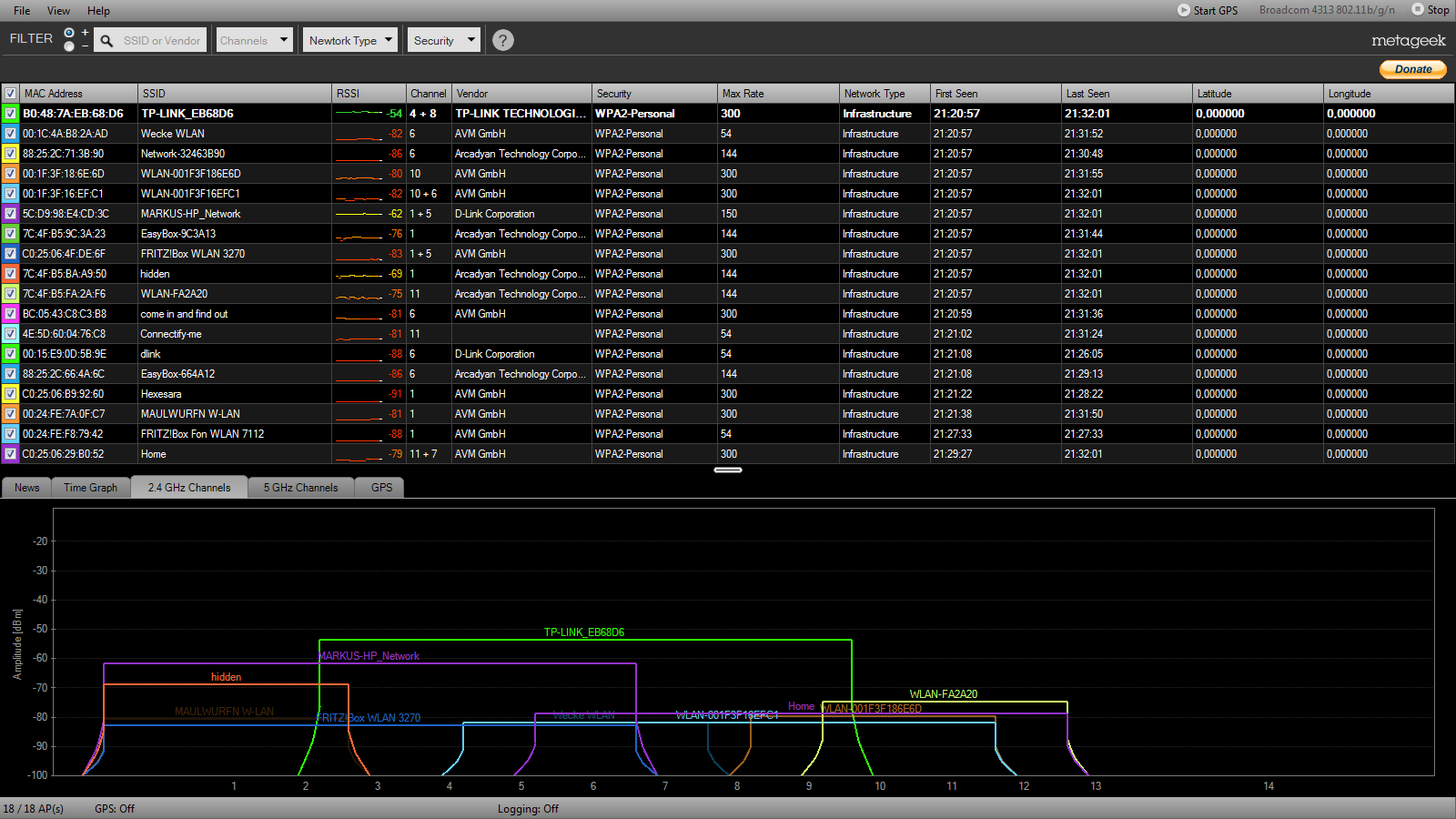
Task: Sort networks by RSSI column header
Action: click(x=369, y=94)
